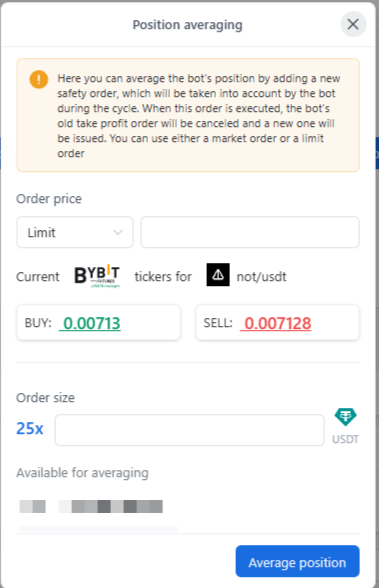Image resolution: width=379 pixels, height=588 pixels.
Task: Click the orange info notice text
Action: [199, 116]
